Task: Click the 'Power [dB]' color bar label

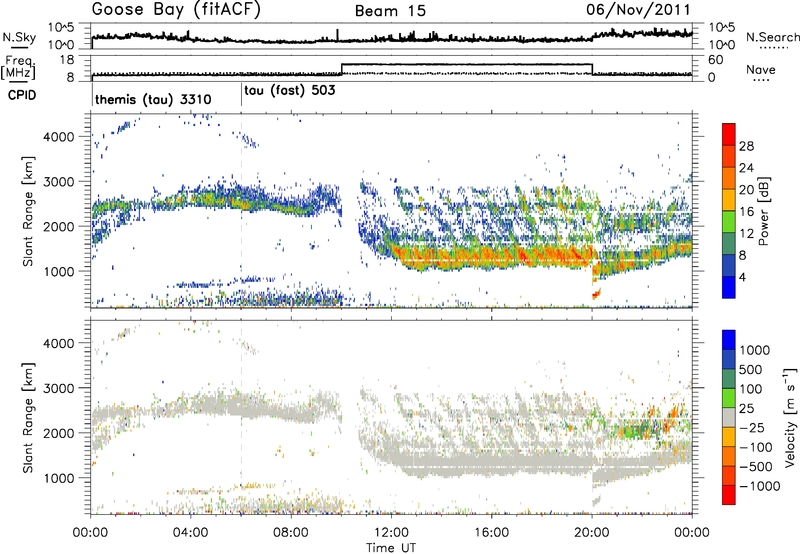Action: click(763, 211)
